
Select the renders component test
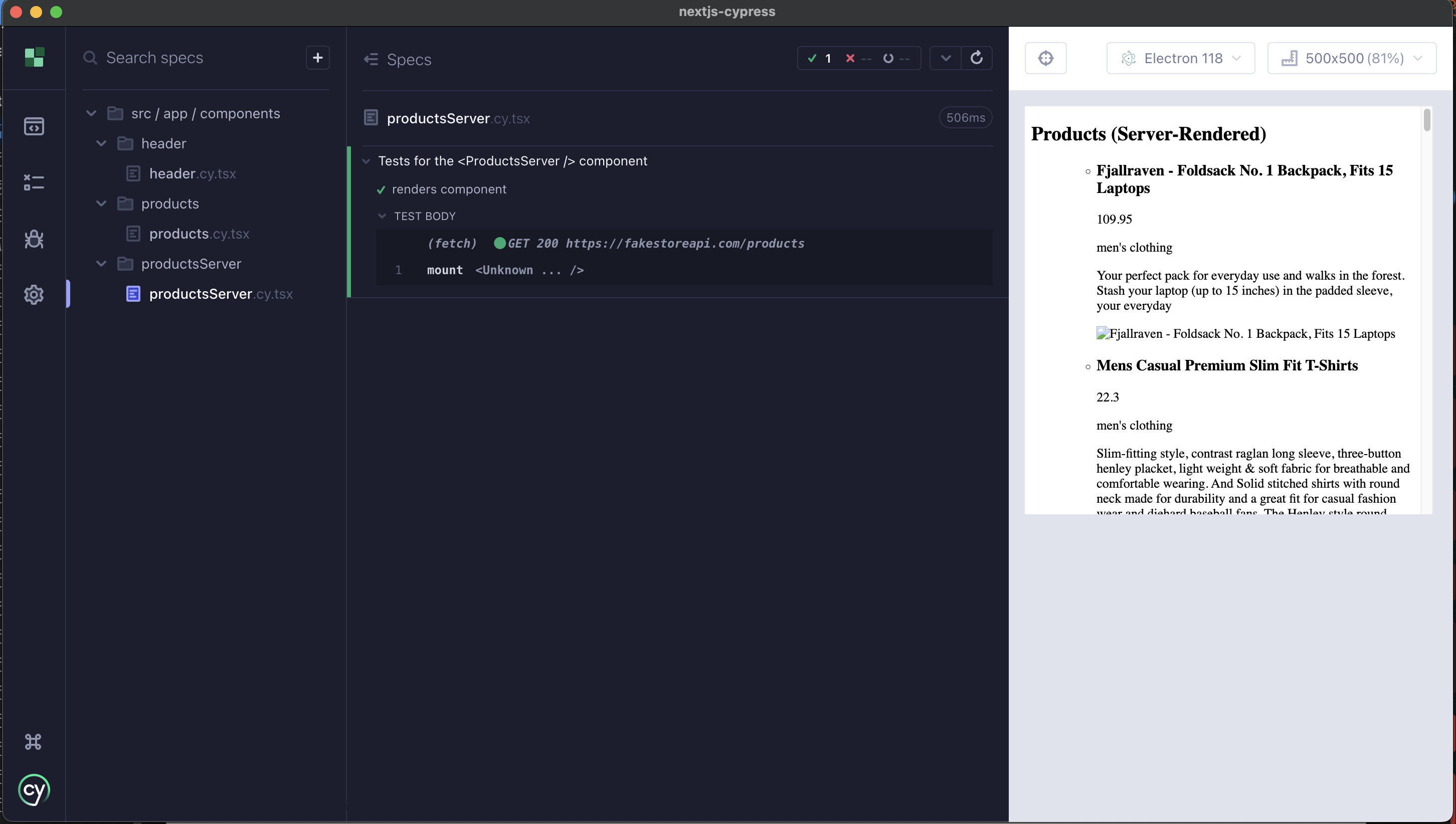pos(449,189)
